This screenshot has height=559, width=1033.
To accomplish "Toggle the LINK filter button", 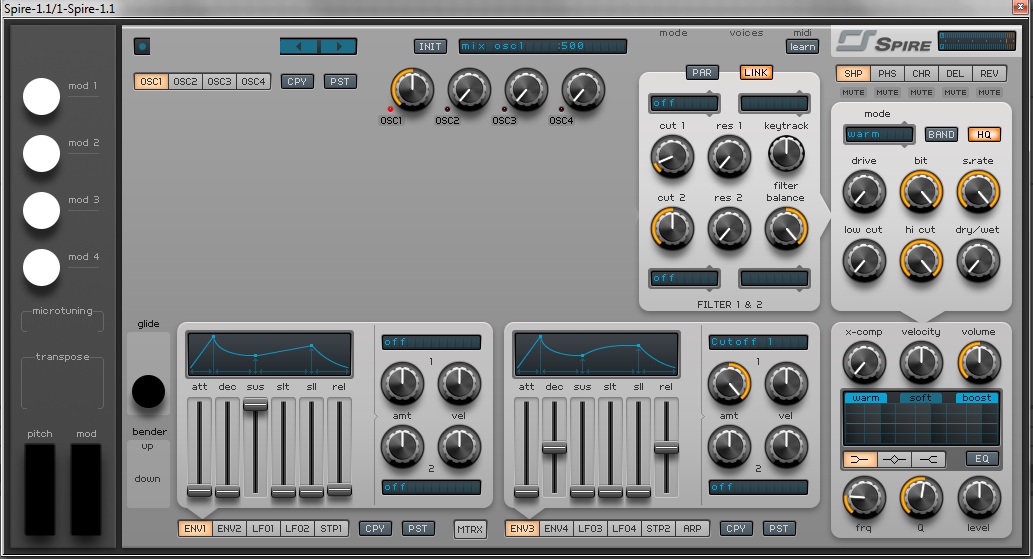I will 756,72.
